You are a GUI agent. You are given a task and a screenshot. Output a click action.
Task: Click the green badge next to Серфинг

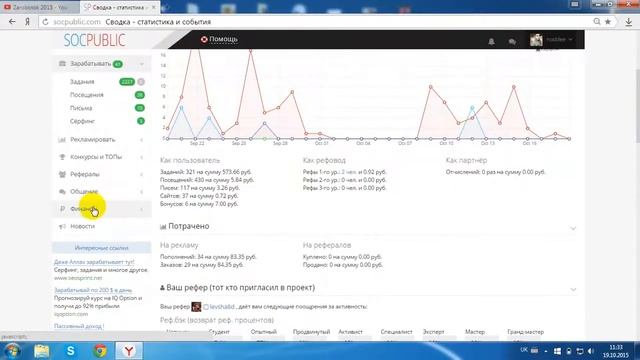point(141,121)
